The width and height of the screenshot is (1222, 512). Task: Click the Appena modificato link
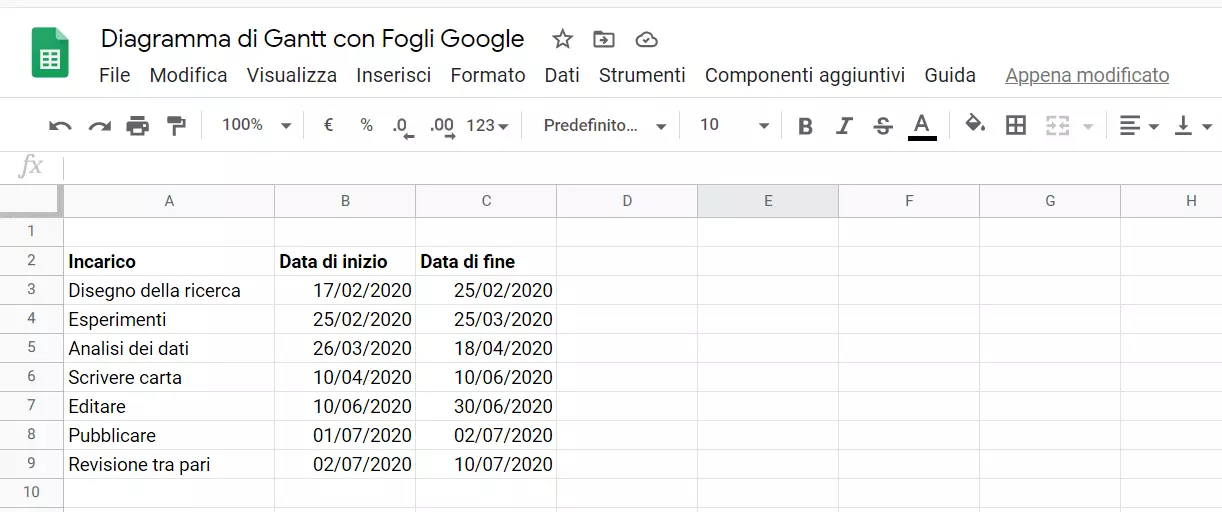[x=1087, y=75]
